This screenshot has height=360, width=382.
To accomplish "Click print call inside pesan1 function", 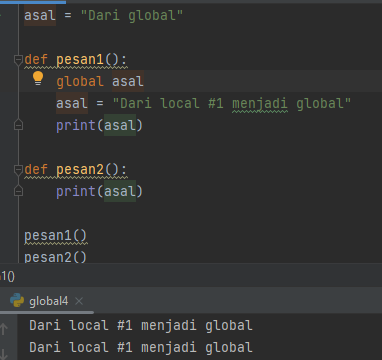I will tap(99, 125).
